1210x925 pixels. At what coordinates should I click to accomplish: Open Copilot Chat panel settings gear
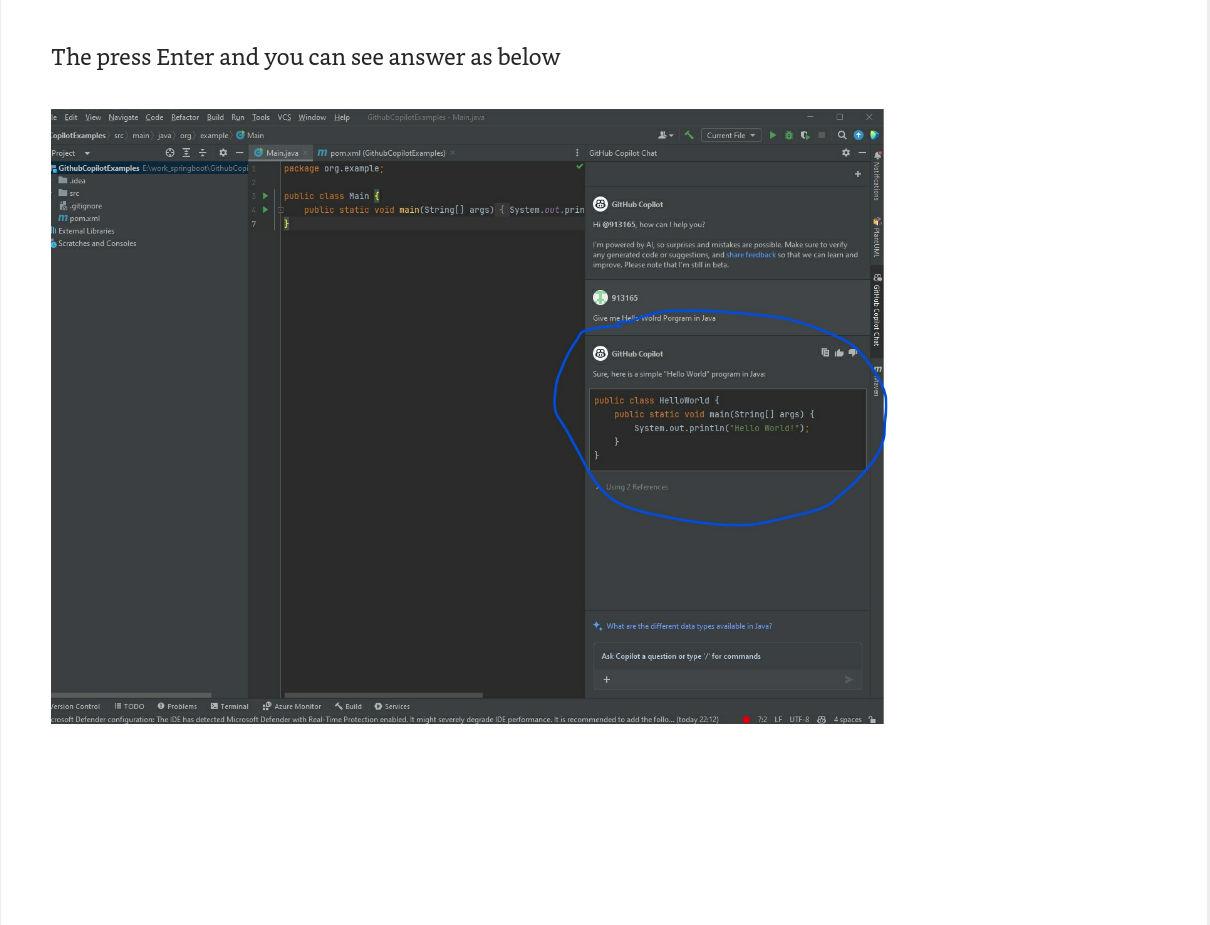click(846, 153)
